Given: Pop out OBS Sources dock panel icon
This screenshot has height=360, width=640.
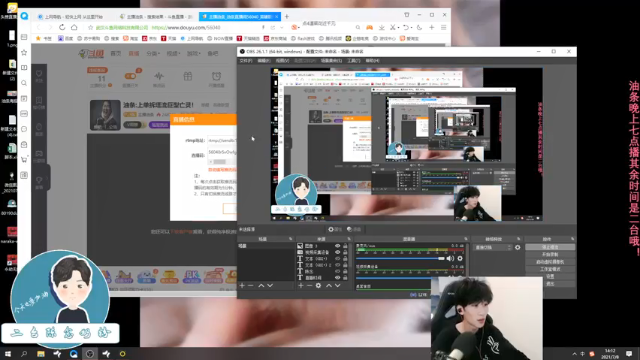Looking at the screenshot, I should pyautogui.click(x=349, y=239).
